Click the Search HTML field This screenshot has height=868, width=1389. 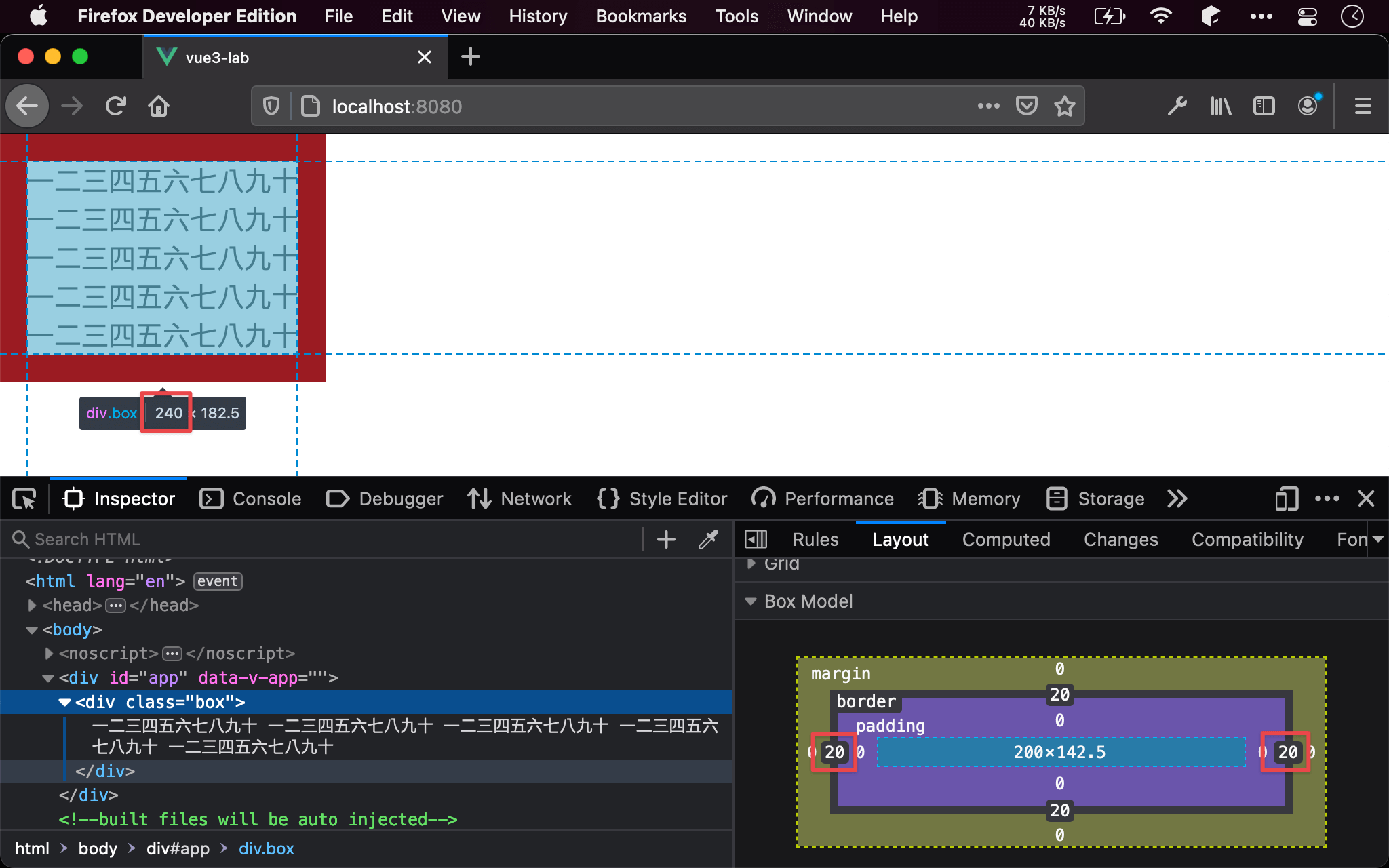coord(326,539)
